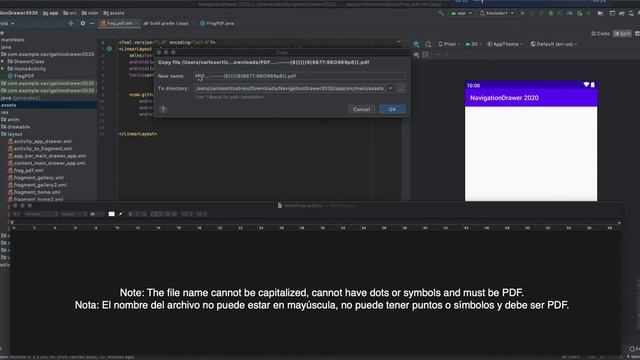The image size is (640, 360).
Task: Click the ruler in the overlay text window
Action: pyautogui.click(x=315, y=226)
